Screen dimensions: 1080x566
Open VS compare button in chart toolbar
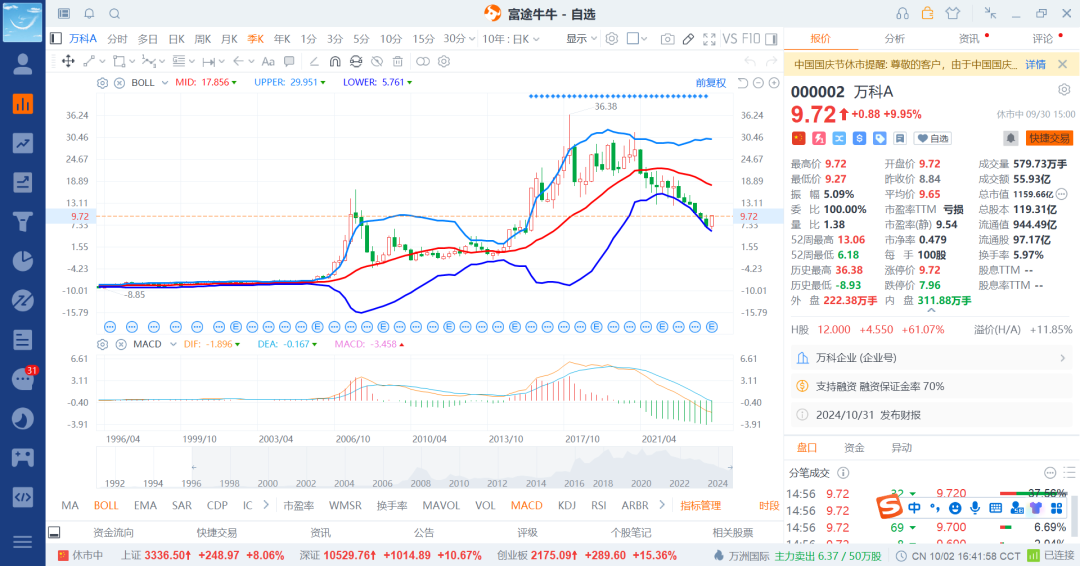coord(730,39)
